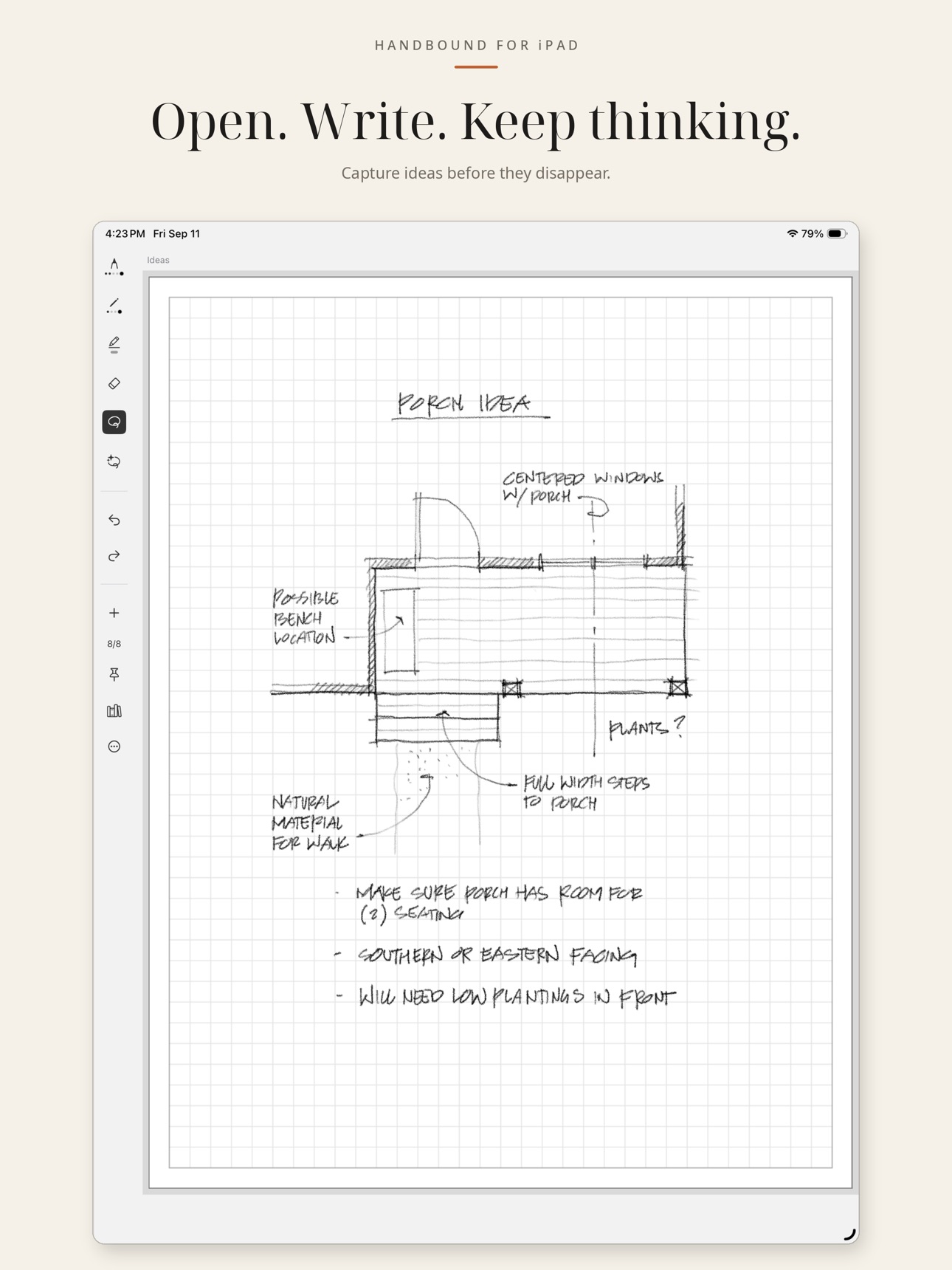Tap the page curl corner
Image resolution: width=952 pixels, height=1270 pixels.
[x=849, y=1234]
